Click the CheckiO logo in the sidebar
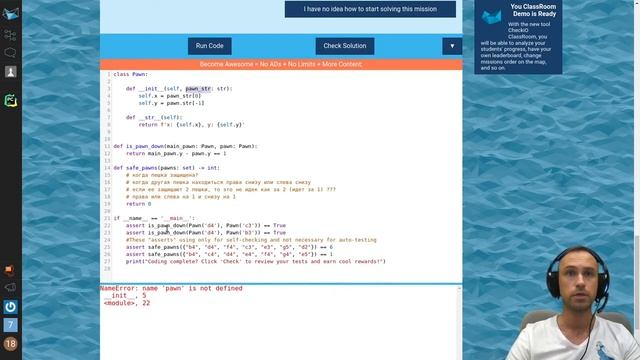 coord(11,14)
